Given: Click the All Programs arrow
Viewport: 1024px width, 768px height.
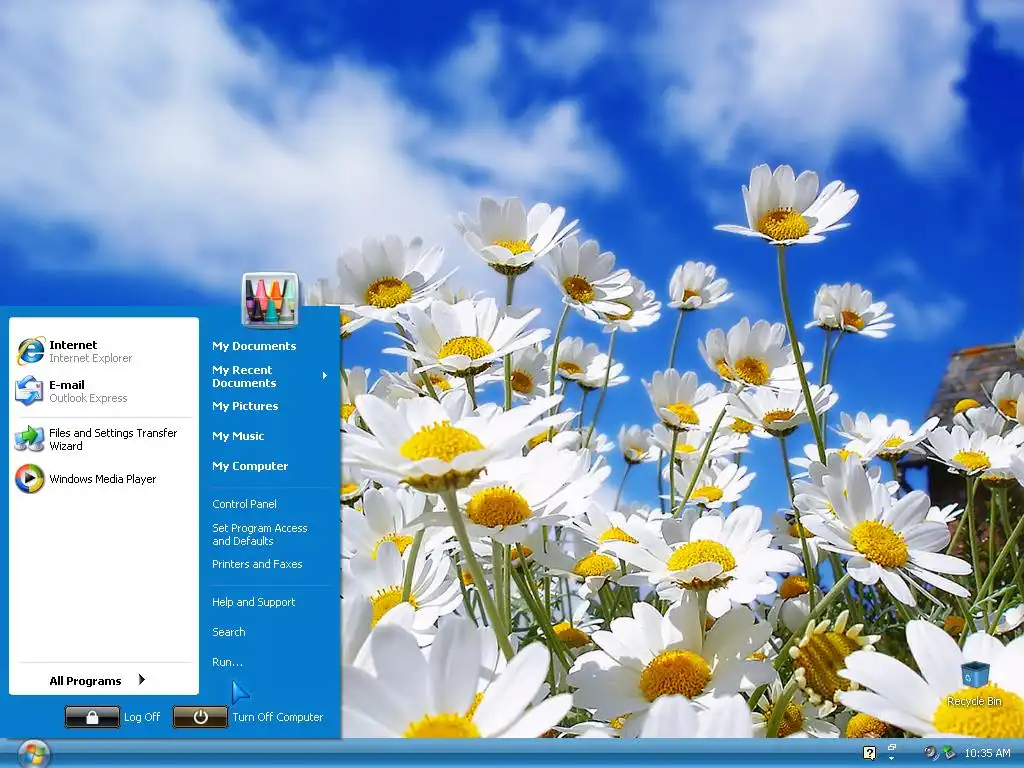Looking at the screenshot, I should [x=142, y=680].
